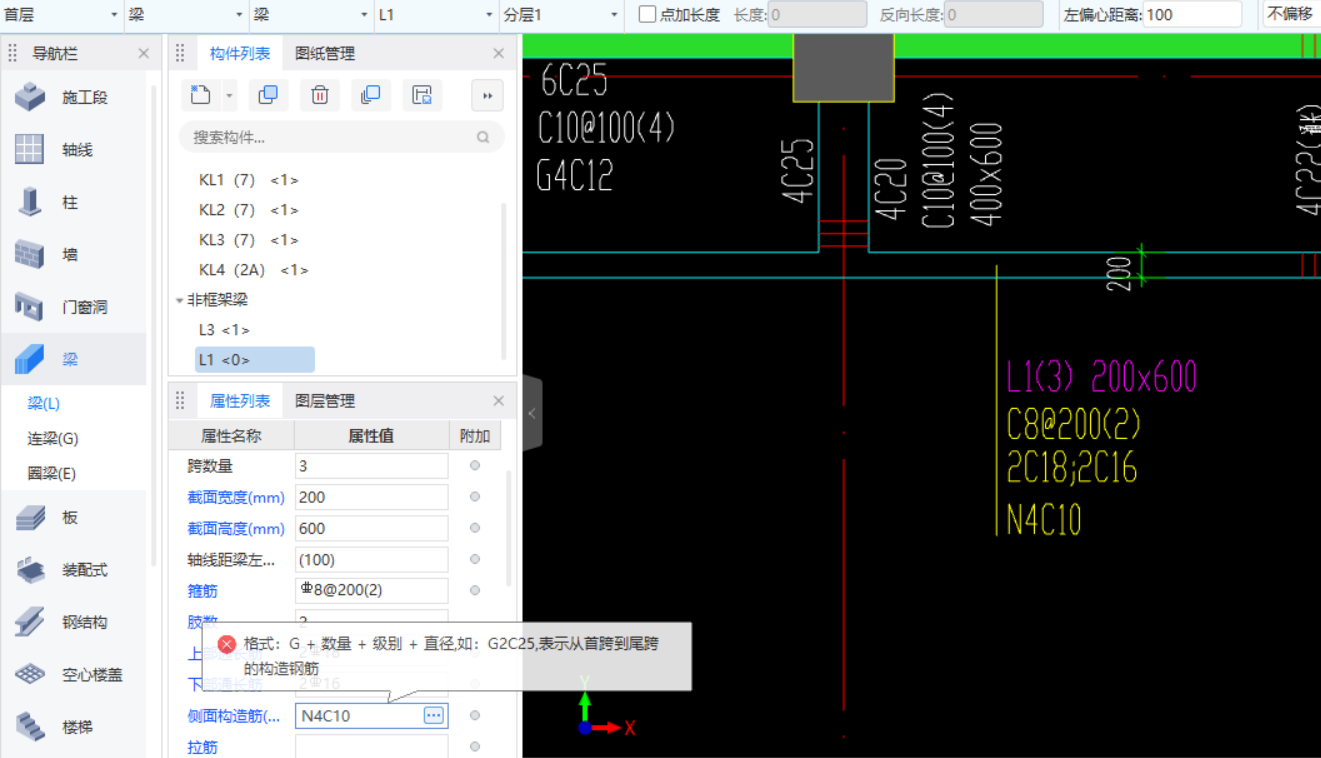Click the new component icon
1321x758 pixels.
[201, 95]
